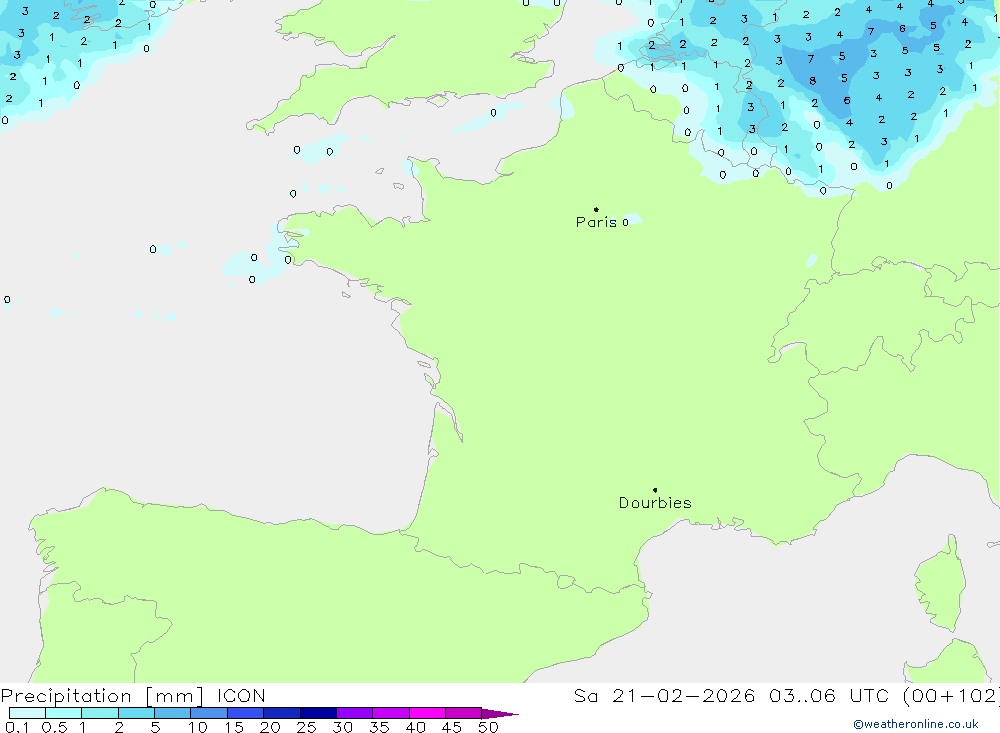
Task: Click the Dourbies city label
Action: (x=655, y=503)
